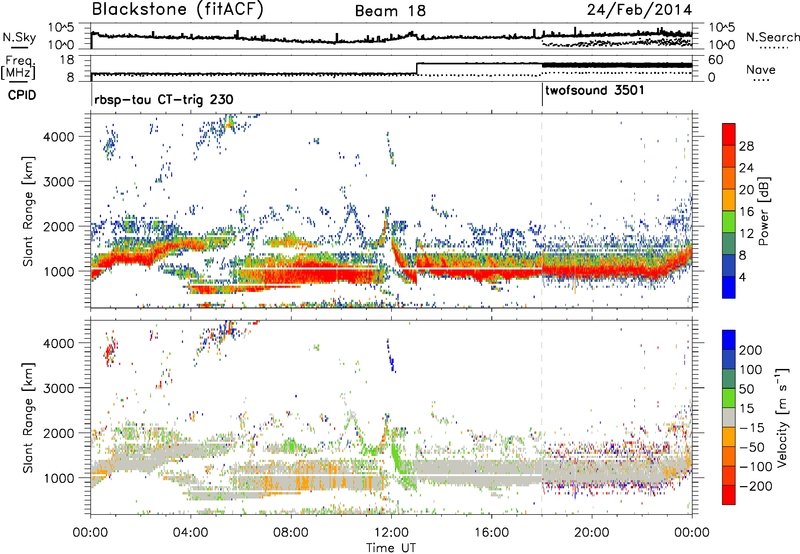
Task: Select the "Beam 18" heading
Action: pyautogui.click(x=390, y=11)
